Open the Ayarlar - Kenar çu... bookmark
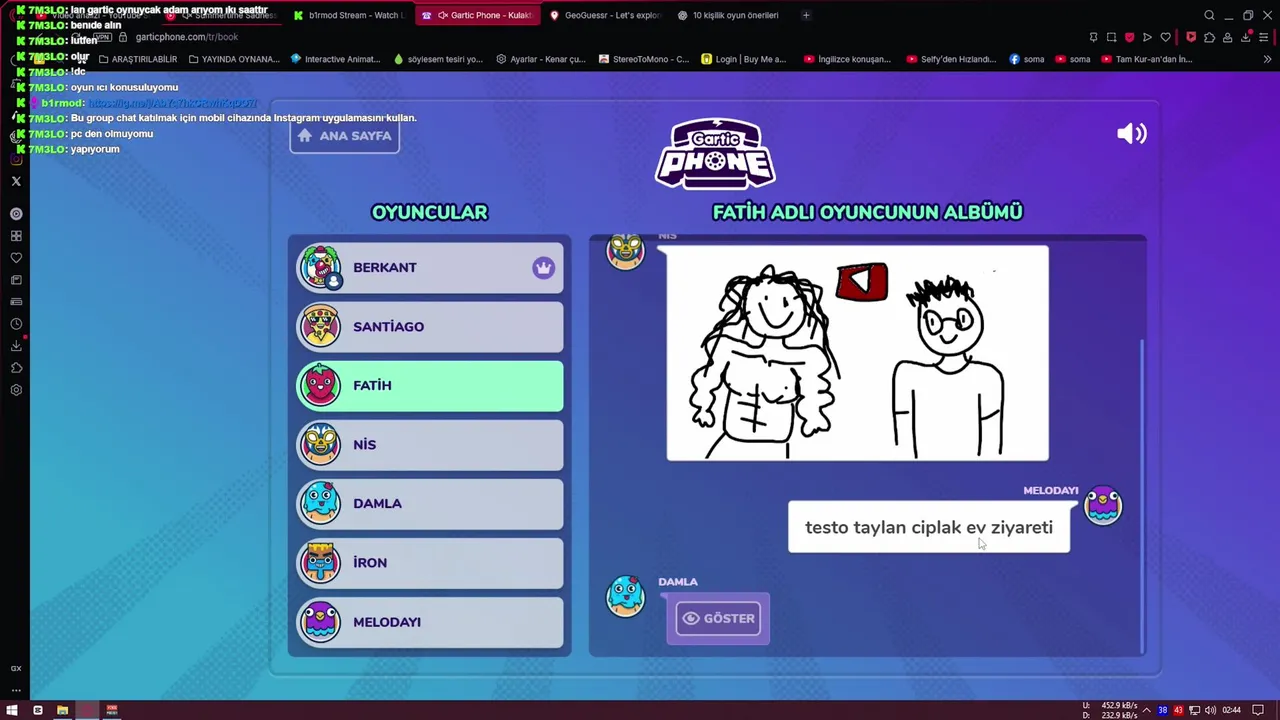 tap(541, 59)
